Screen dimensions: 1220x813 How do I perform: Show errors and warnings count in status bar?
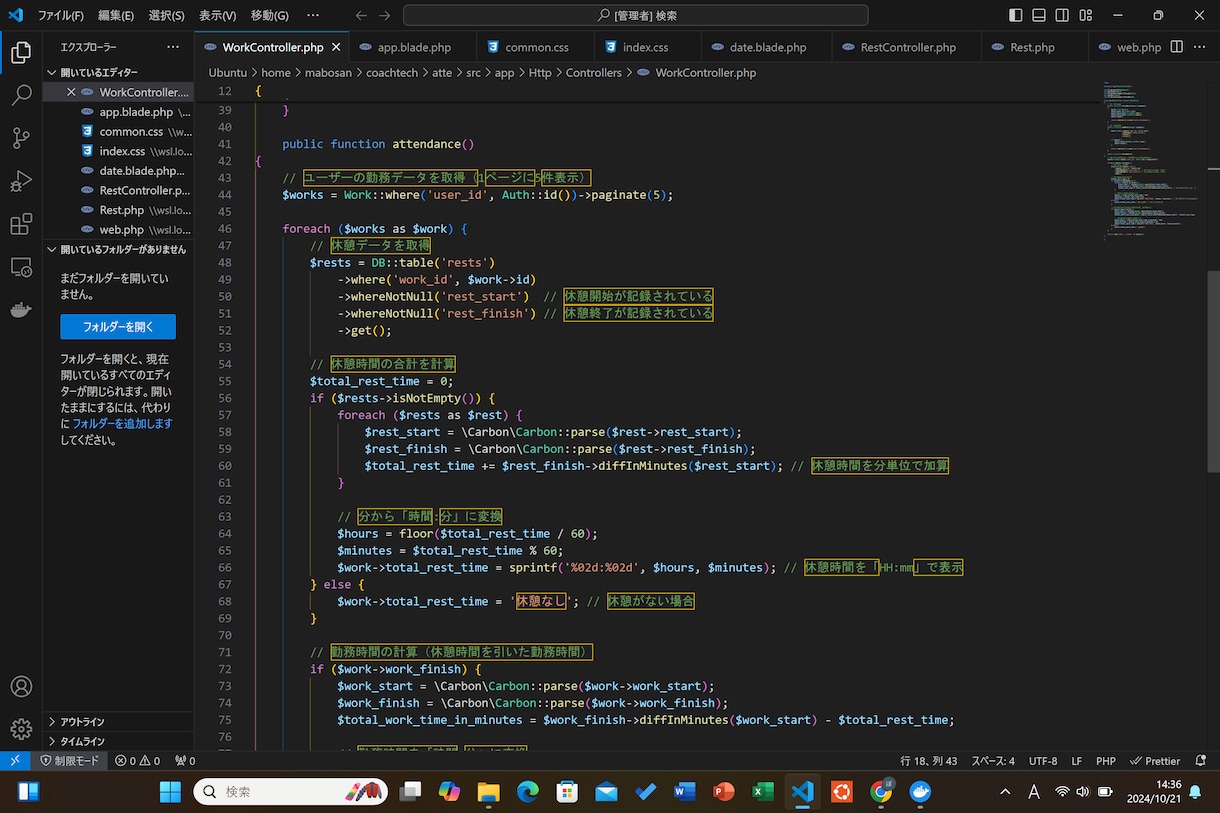(138, 761)
